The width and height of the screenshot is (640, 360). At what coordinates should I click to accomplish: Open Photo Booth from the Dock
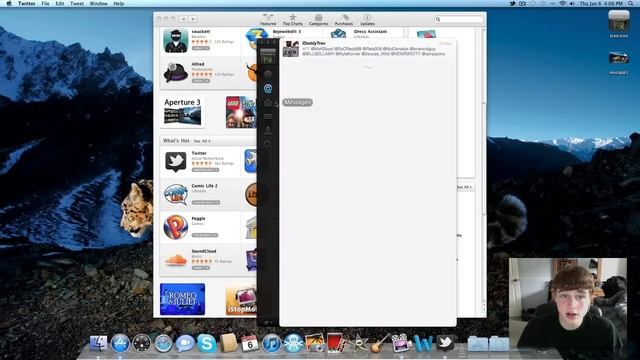coord(336,343)
